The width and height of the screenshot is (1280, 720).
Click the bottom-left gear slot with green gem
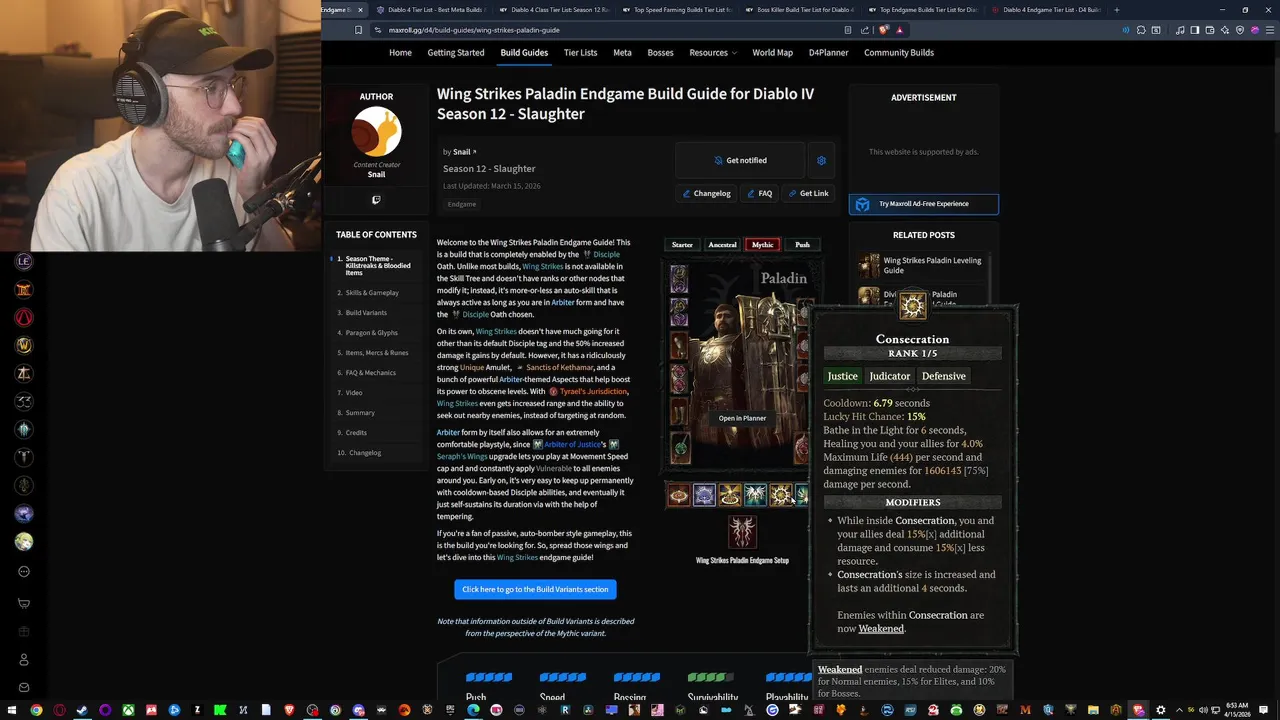click(680, 447)
